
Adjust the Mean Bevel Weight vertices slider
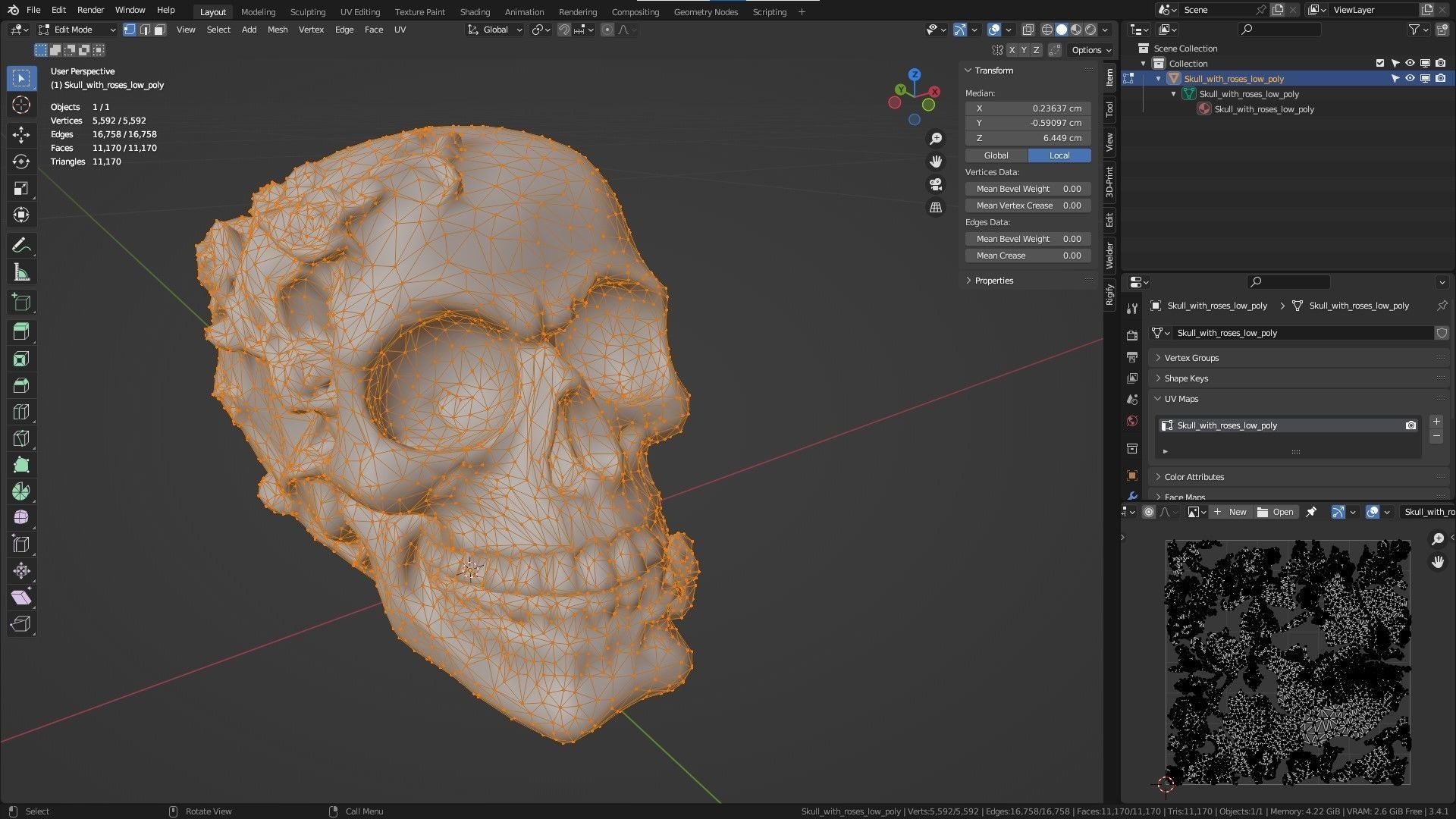(1028, 189)
